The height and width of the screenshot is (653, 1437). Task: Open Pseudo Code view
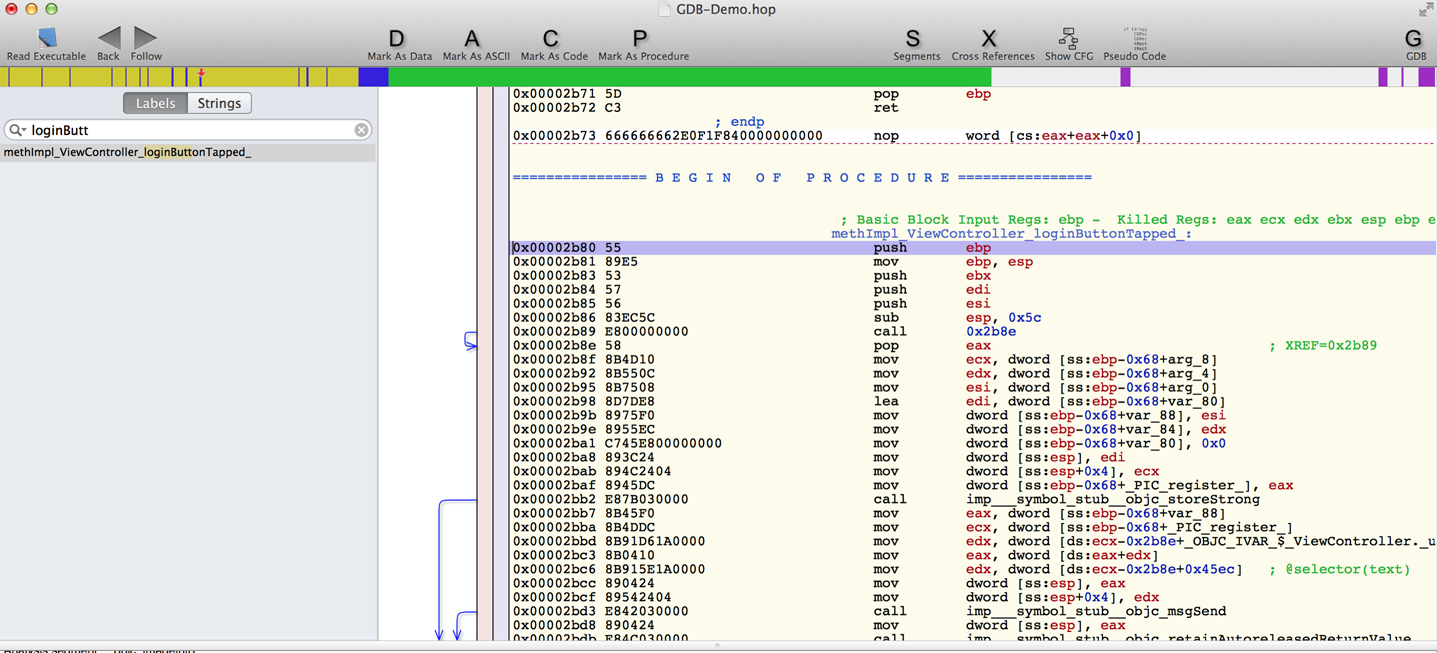pyautogui.click(x=1134, y=39)
